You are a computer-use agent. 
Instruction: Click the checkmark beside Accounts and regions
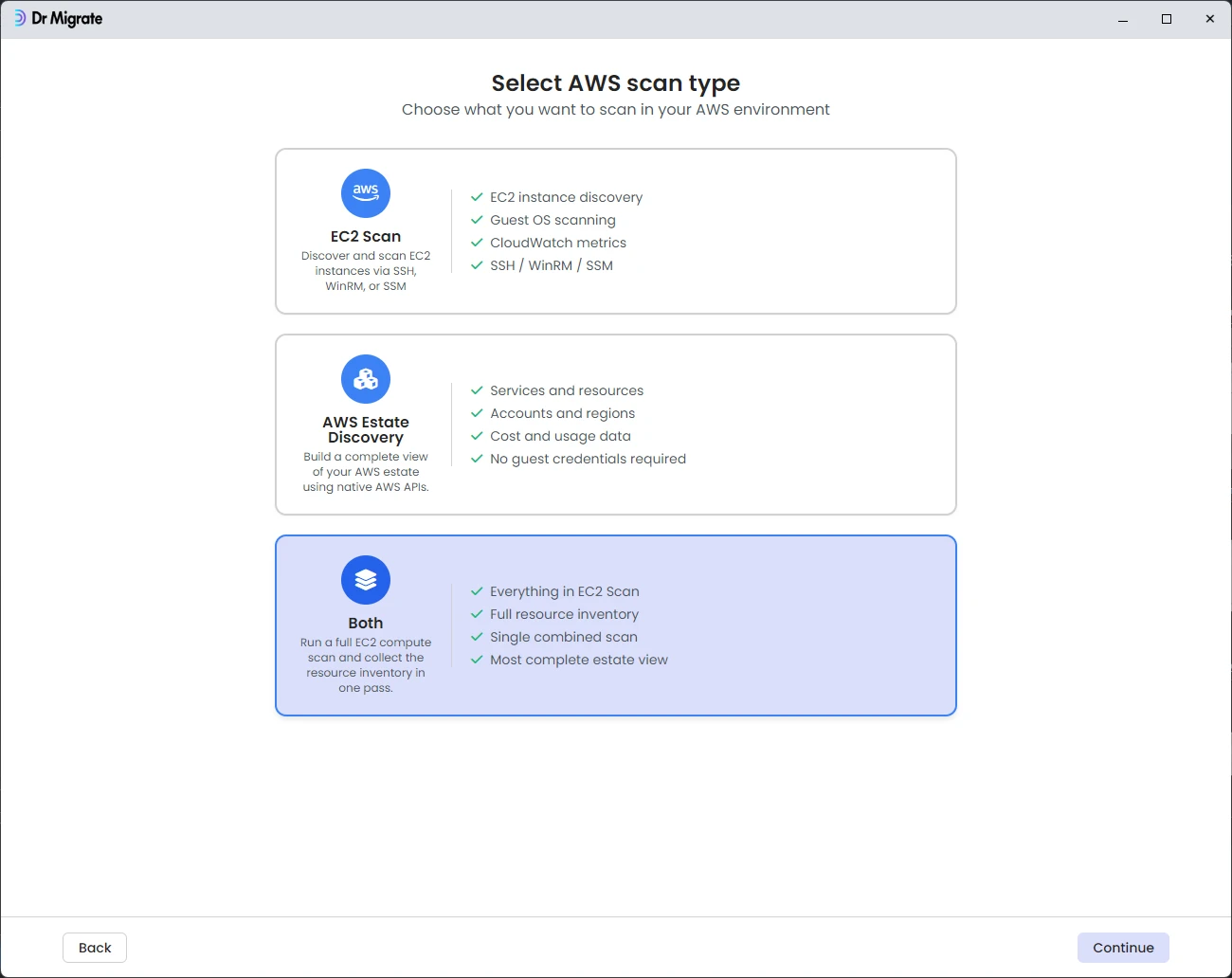pyautogui.click(x=477, y=413)
